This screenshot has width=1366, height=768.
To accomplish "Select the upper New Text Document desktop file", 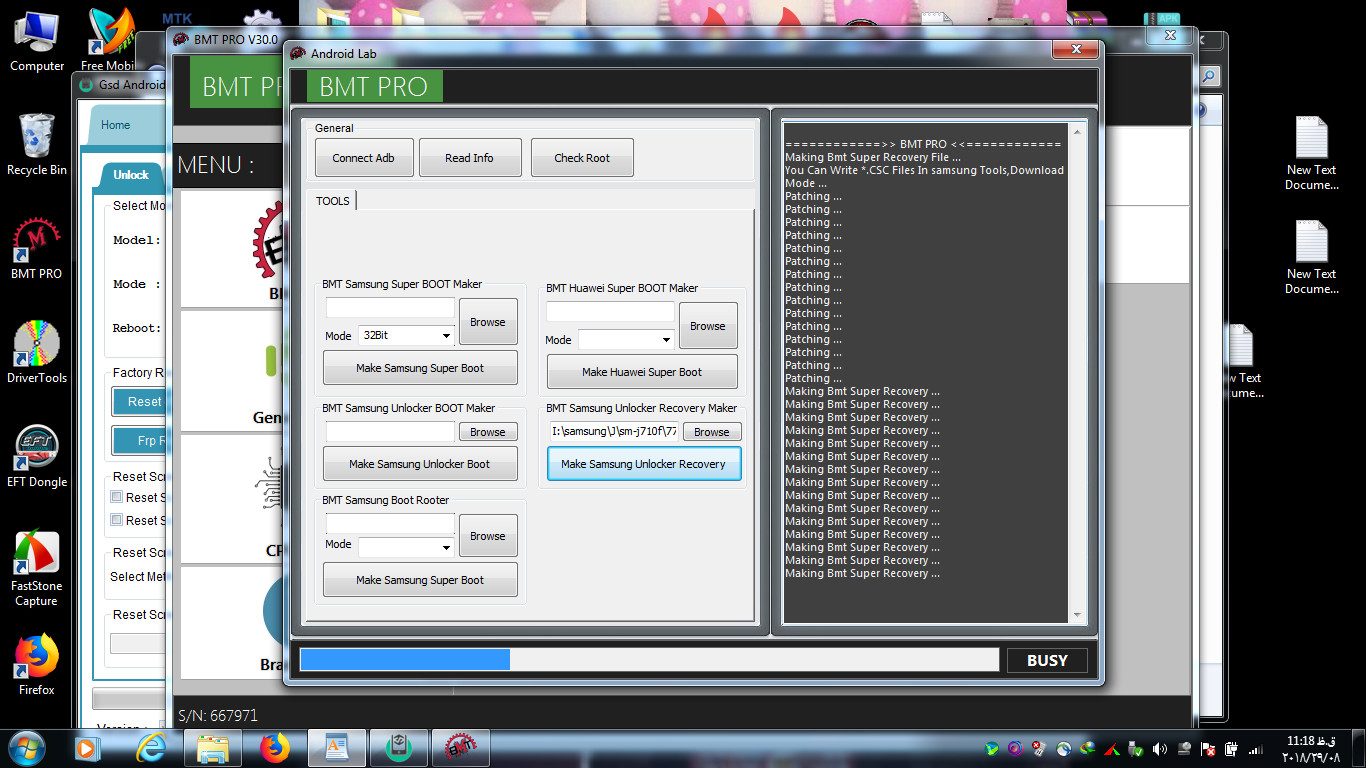I will 1311,153.
